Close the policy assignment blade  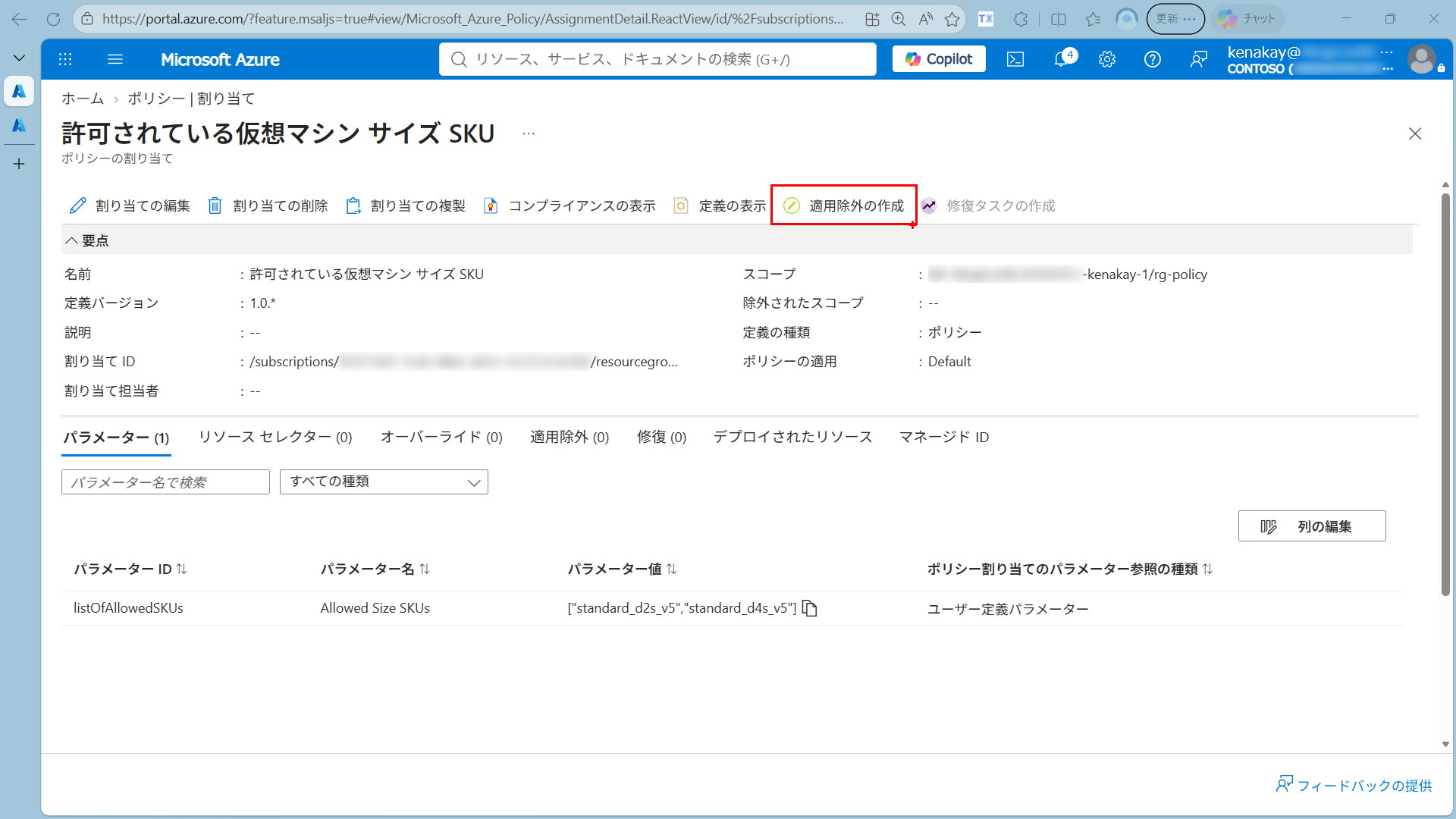pyautogui.click(x=1415, y=133)
